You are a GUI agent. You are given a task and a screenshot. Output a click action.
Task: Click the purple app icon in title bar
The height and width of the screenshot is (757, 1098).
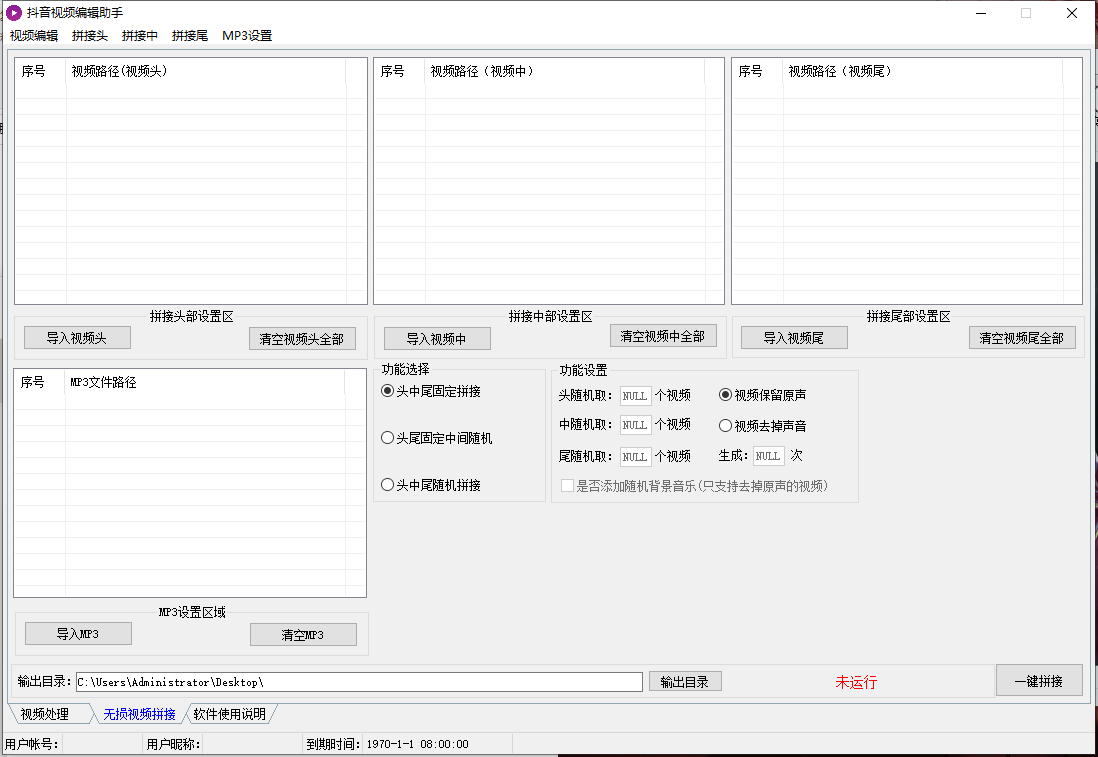tap(14, 13)
